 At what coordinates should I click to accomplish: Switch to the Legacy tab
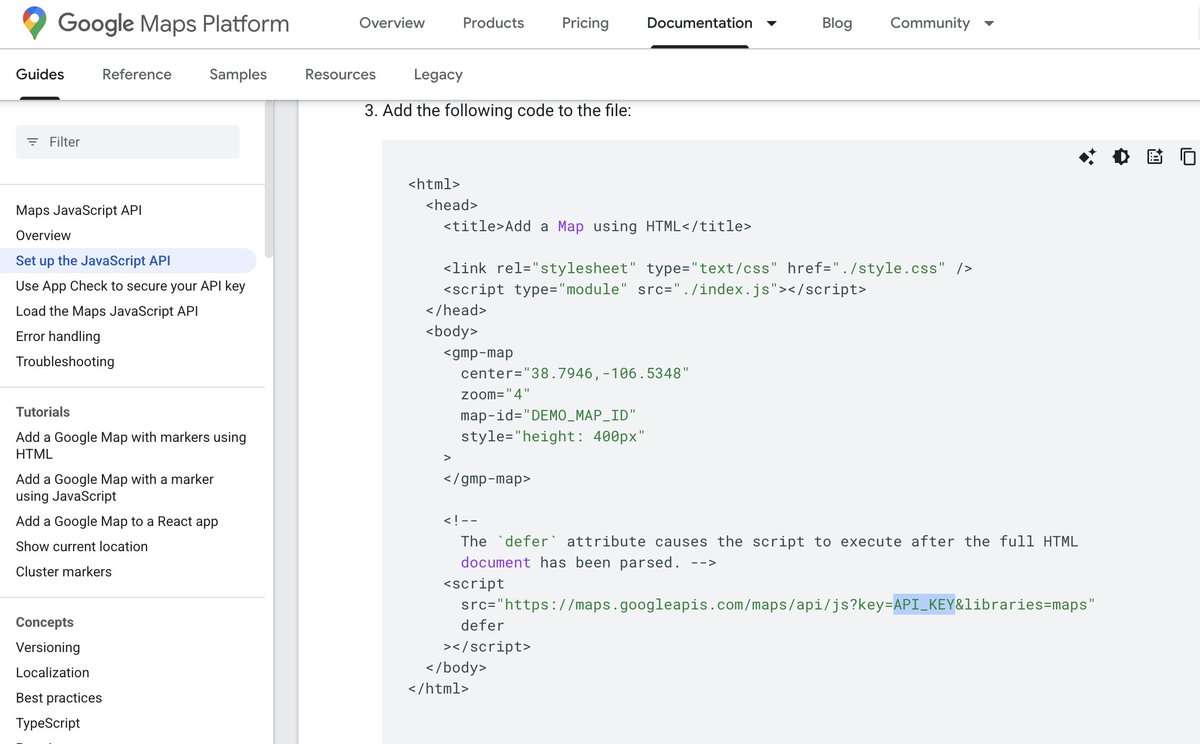[438, 74]
